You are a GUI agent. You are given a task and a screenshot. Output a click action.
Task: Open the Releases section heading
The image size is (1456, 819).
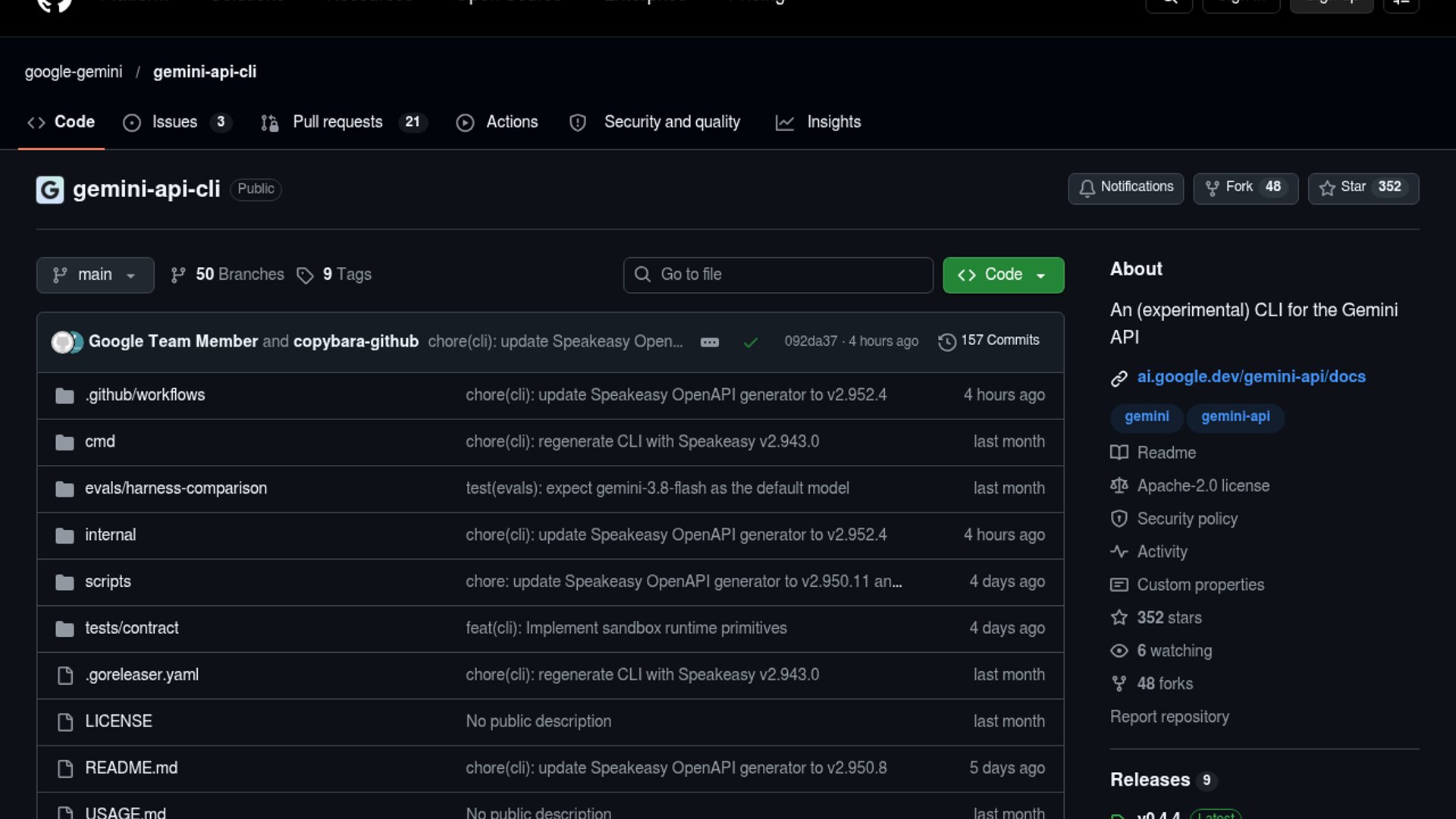coord(1150,780)
